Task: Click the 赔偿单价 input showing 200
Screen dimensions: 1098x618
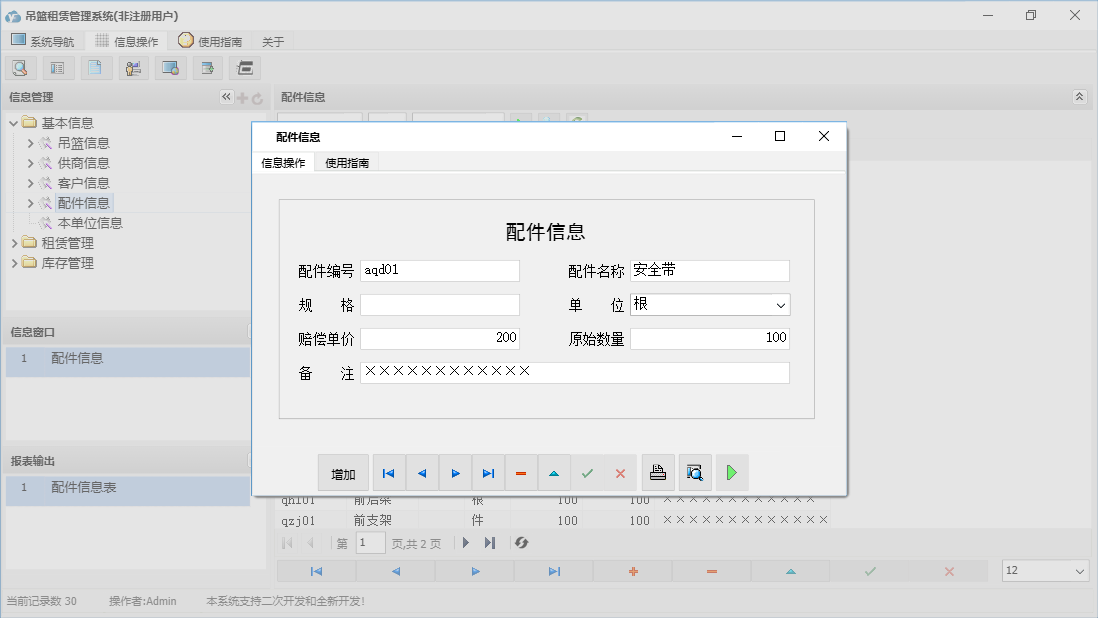Action: click(x=440, y=338)
